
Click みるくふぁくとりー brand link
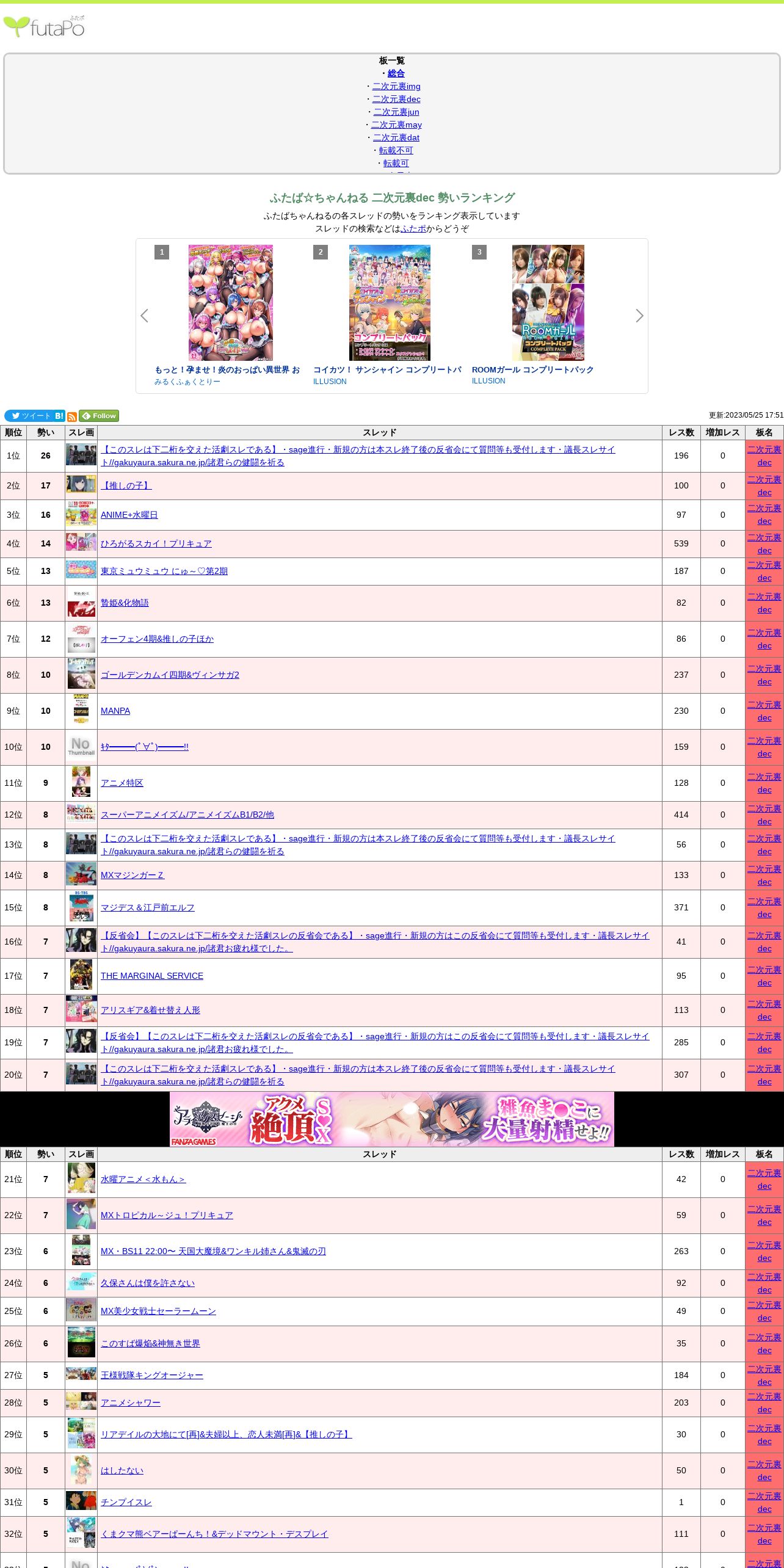[187, 382]
